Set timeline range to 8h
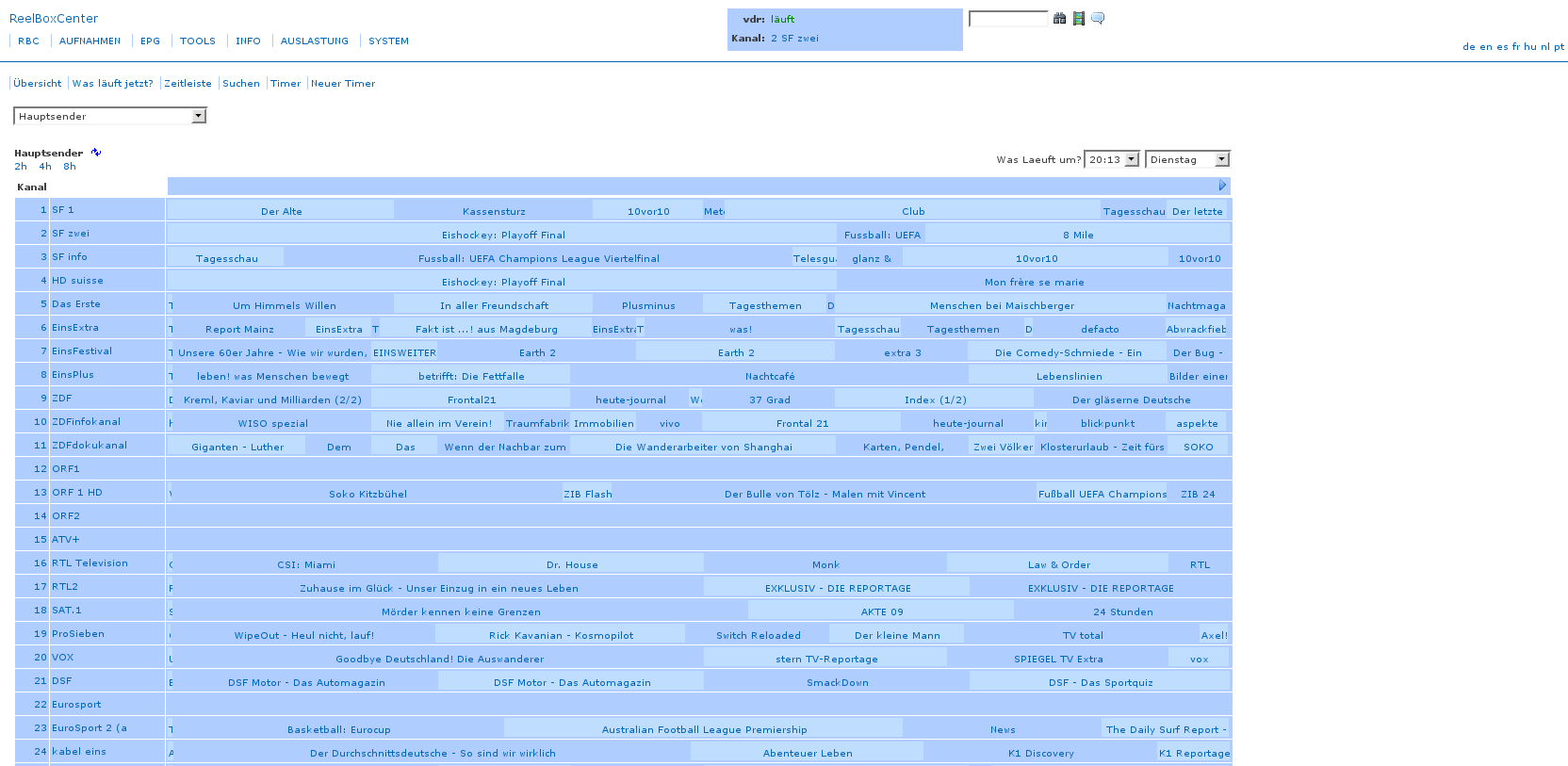This screenshot has width=1568, height=766. pyautogui.click(x=70, y=167)
